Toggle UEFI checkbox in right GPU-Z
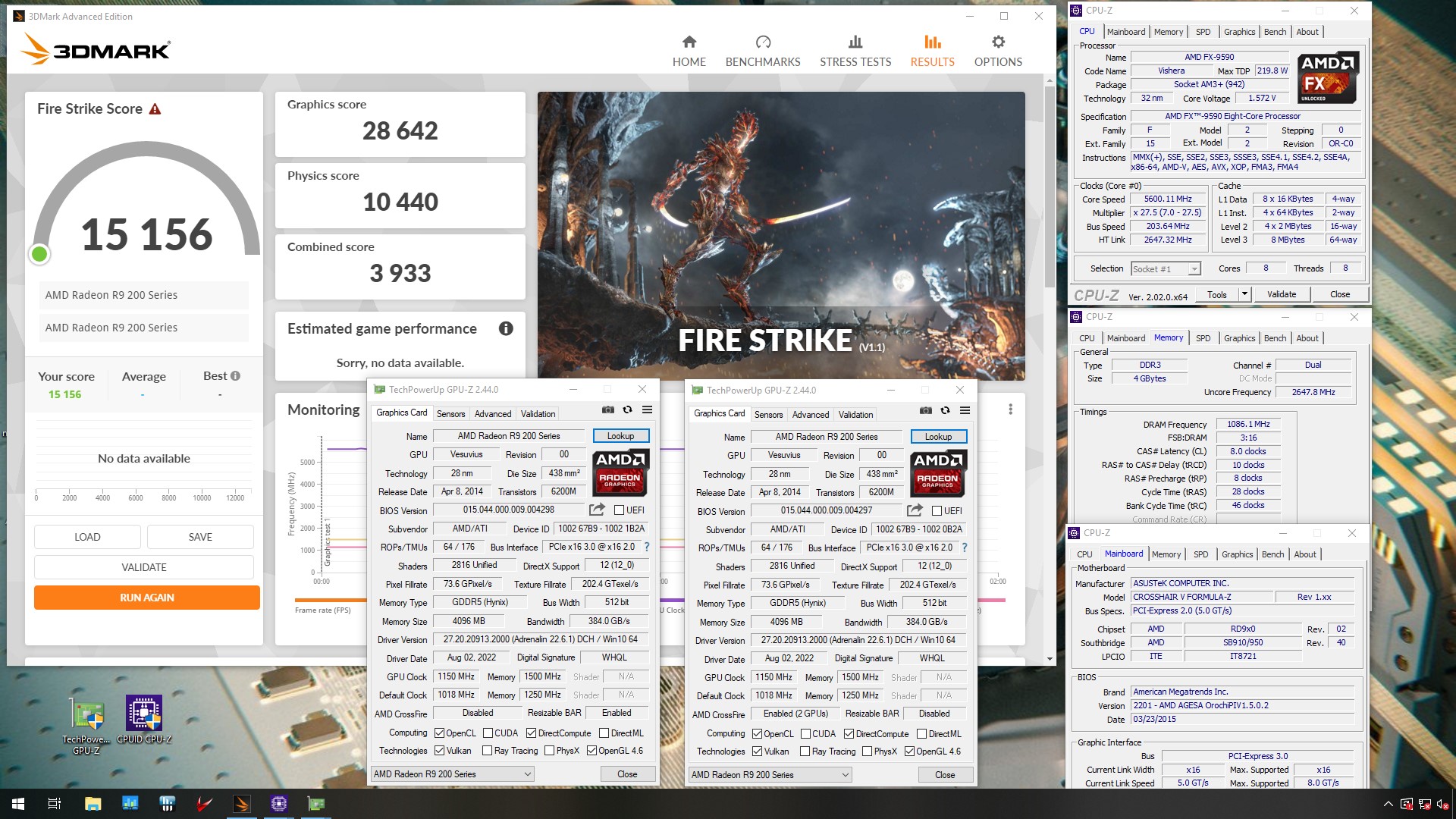 pos(937,511)
